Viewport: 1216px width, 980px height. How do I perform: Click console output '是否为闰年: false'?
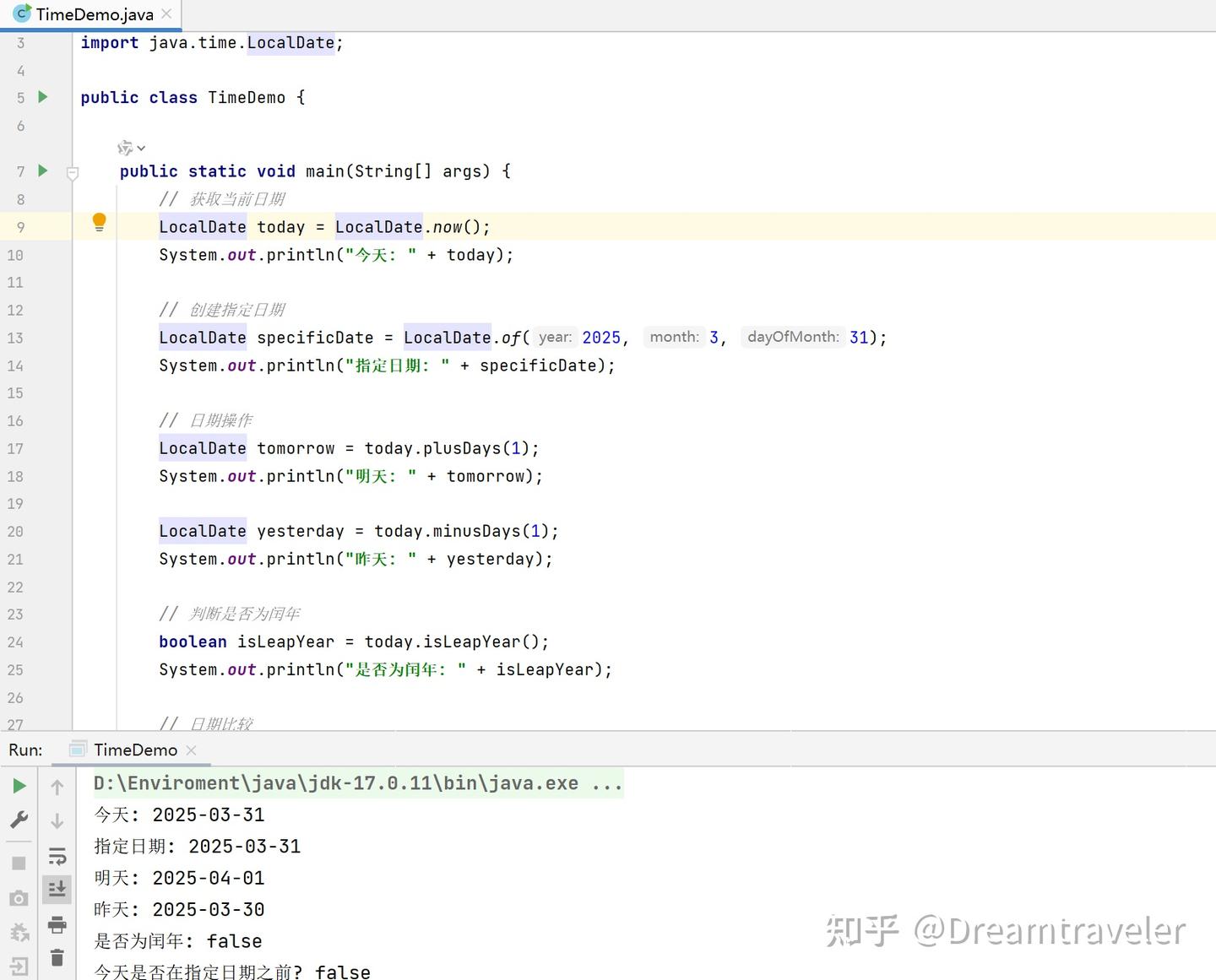178,941
